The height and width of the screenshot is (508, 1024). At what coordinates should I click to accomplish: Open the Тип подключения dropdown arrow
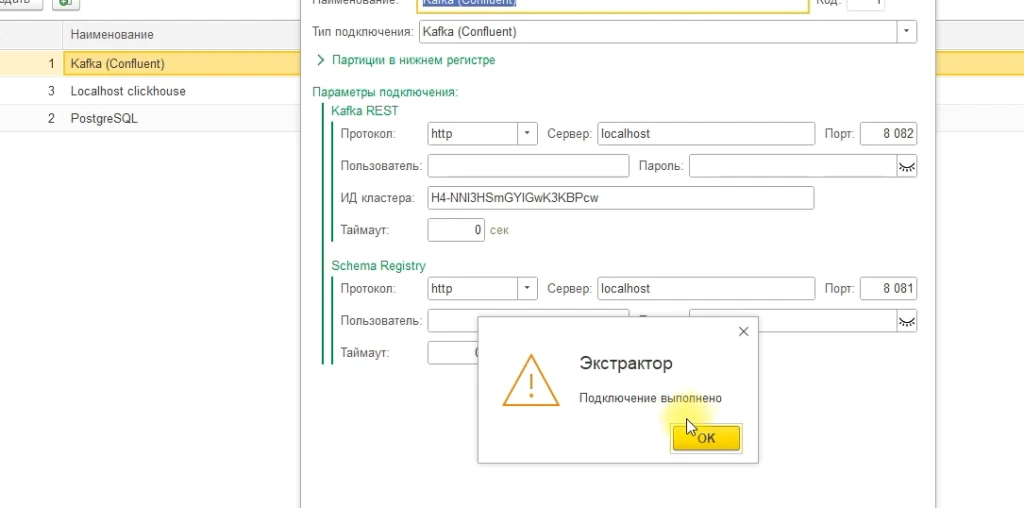[906, 32]
